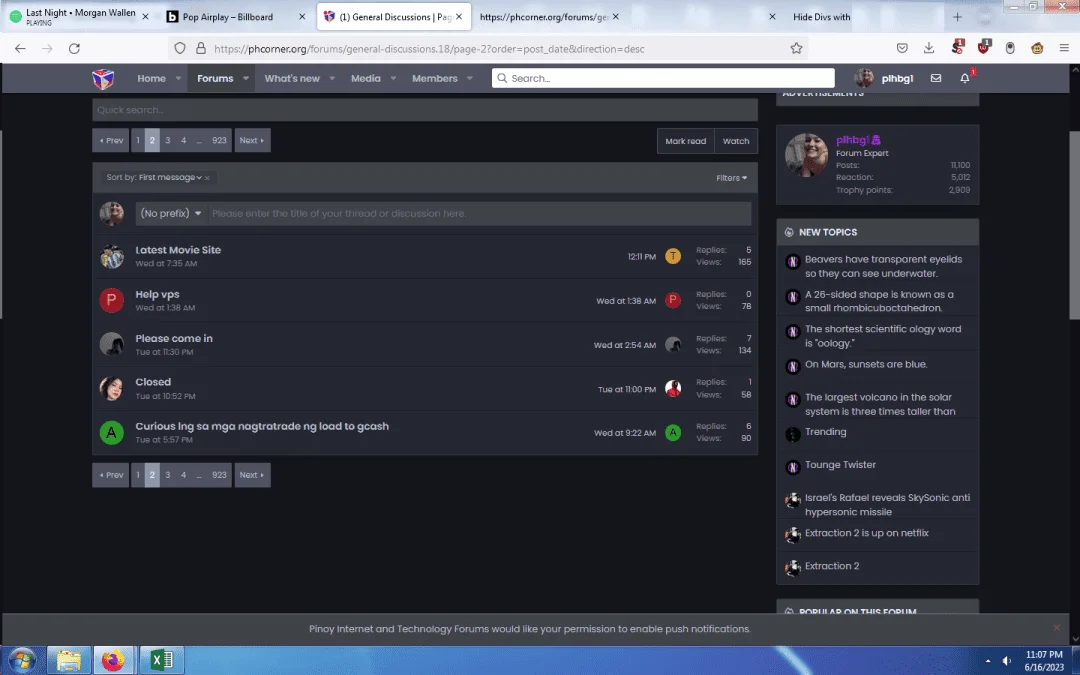The width and height of the screenshot is (1080, 675).
Task: Open the Tounge Twister topic
Action: [x=840, y=464]
